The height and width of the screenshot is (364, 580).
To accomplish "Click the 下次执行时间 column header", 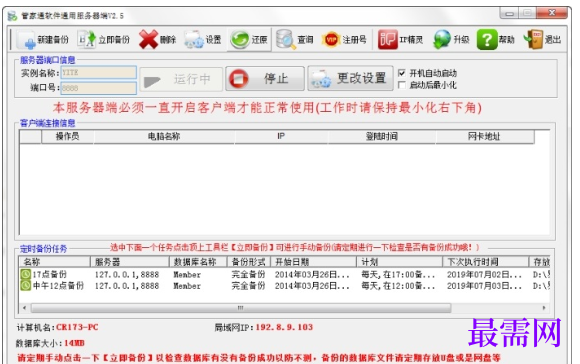I will [x=485, y=262].
